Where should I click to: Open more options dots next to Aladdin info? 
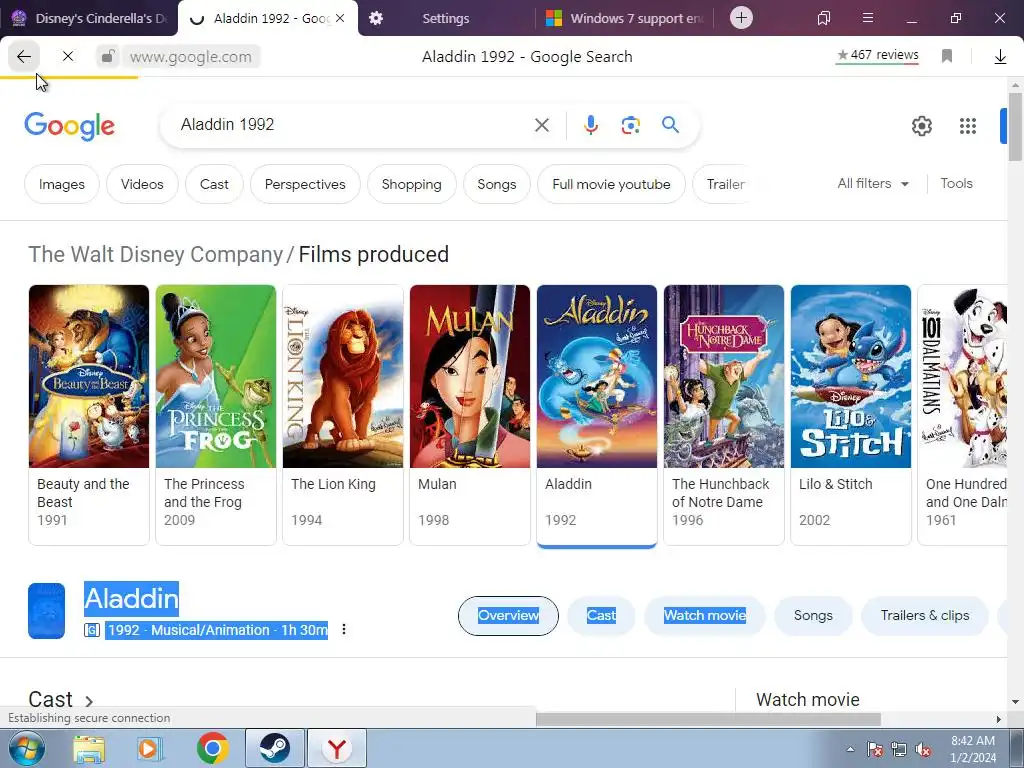coord(344,629)
